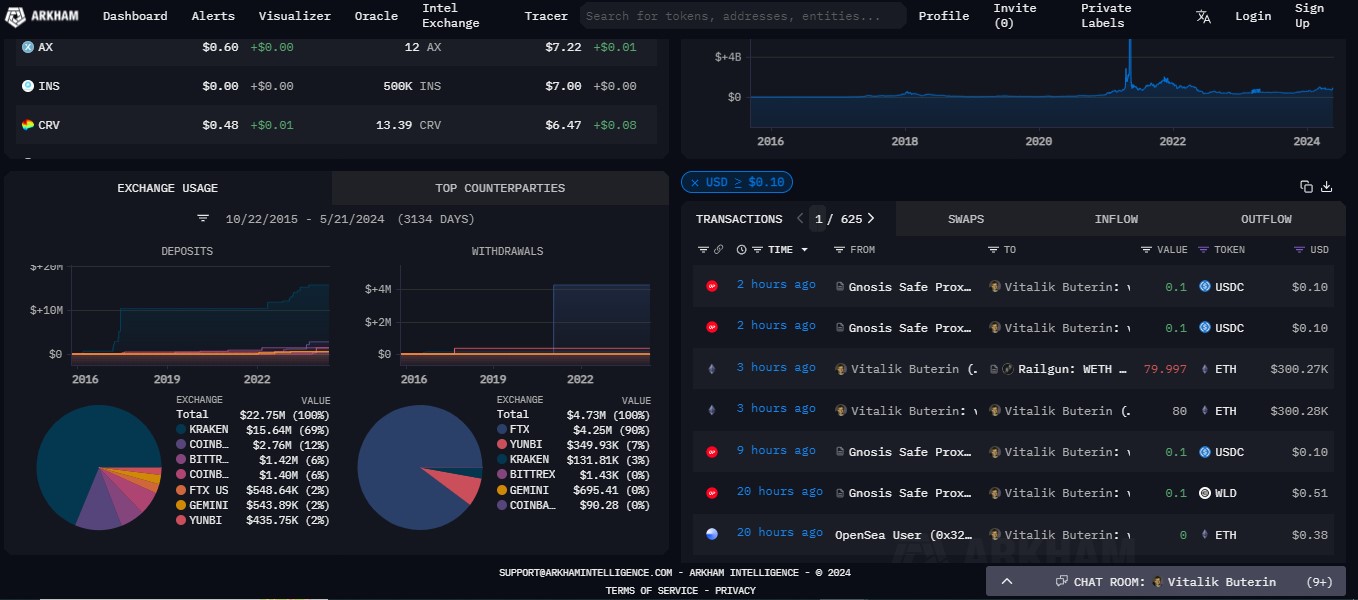Switch to Swaps tab
1358x600 pixels.
pos(966,219)
